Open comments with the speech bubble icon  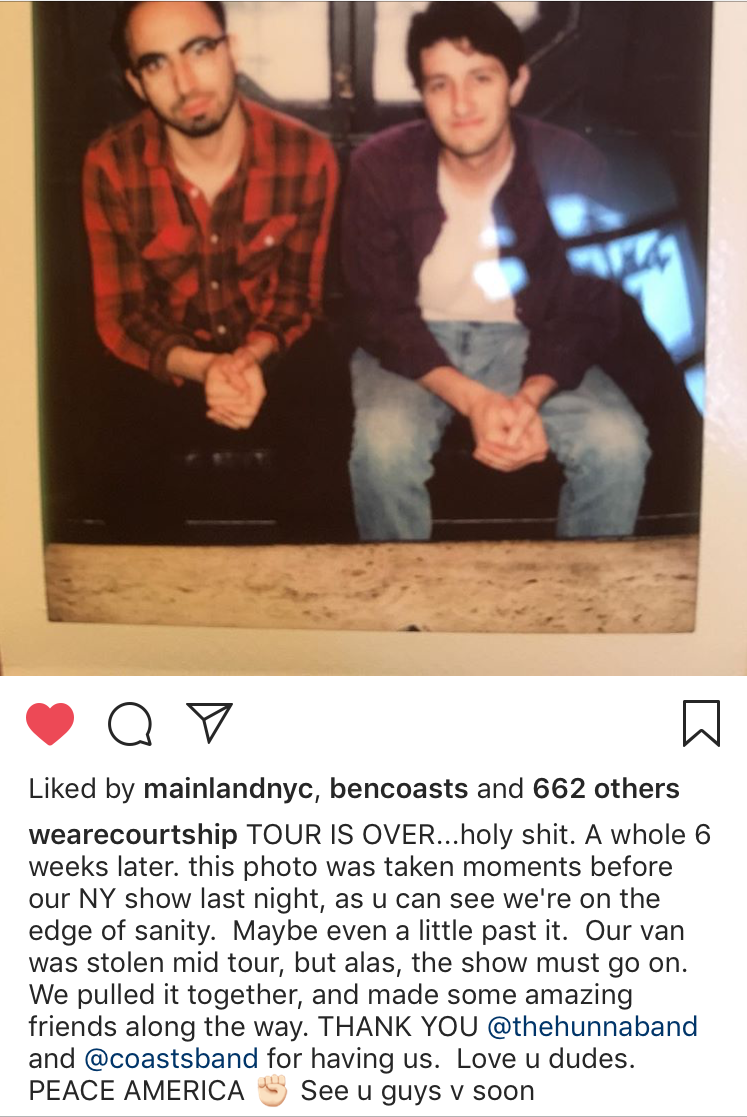pos(130,724)
